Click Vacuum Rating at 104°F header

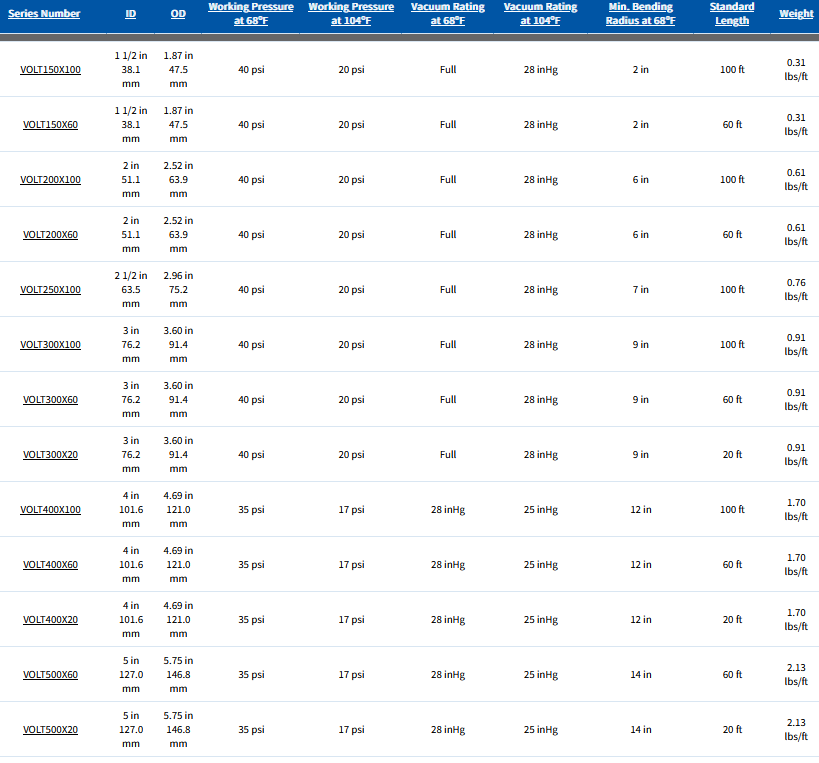click(x=548, y=14)
